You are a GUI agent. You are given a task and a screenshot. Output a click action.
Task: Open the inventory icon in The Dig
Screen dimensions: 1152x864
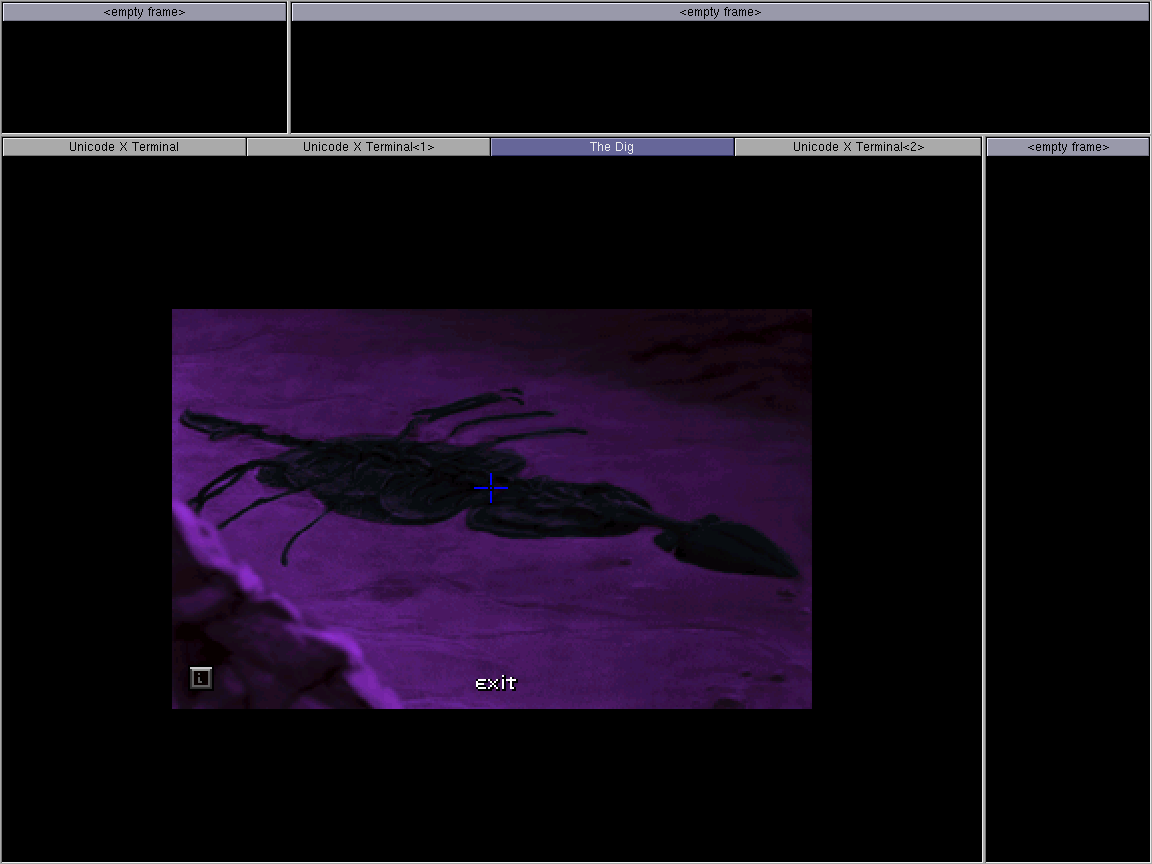201,678
